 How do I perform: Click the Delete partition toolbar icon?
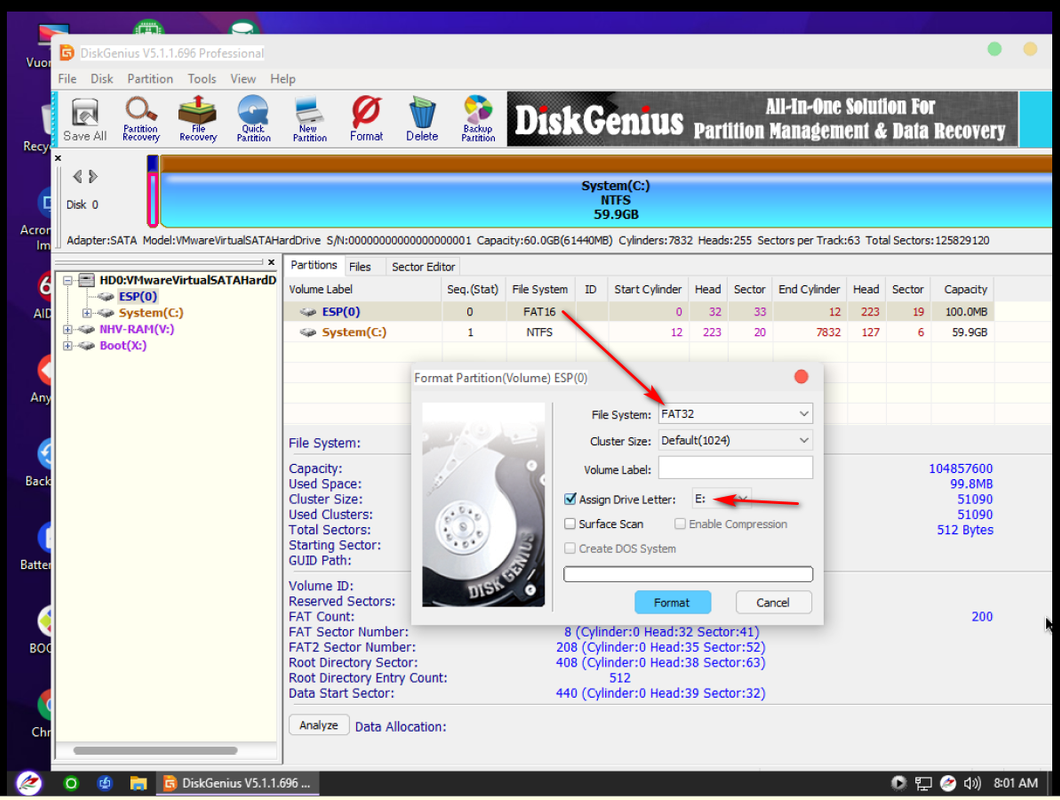[422, 120]
